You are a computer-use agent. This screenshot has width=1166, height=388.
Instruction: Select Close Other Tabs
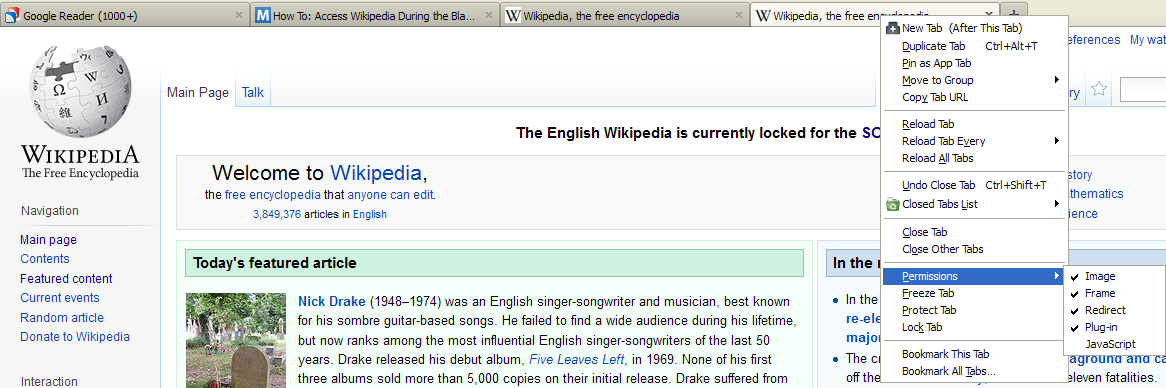point(974,249)
